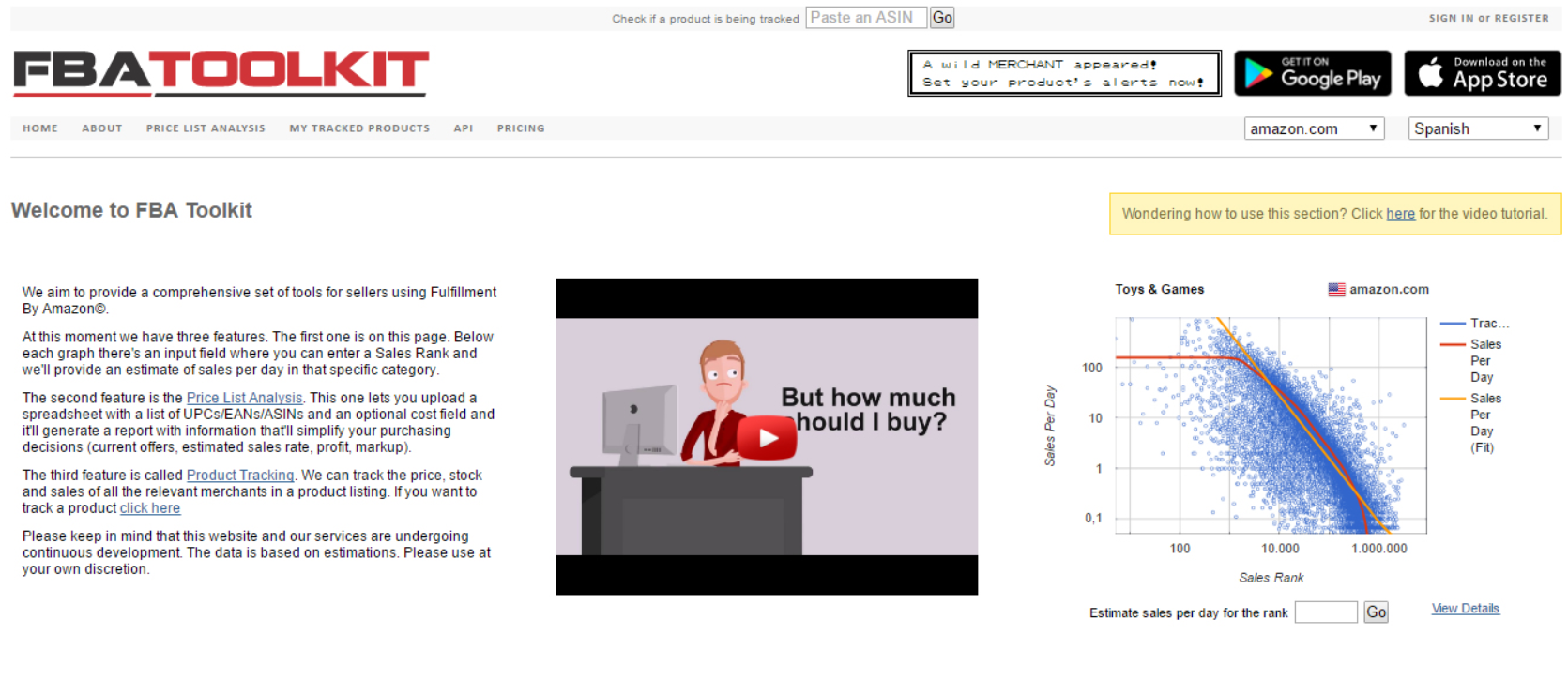
Task: Open MY TRACKED PRODUCTS menu item
Action: click(x=359, y=128)
